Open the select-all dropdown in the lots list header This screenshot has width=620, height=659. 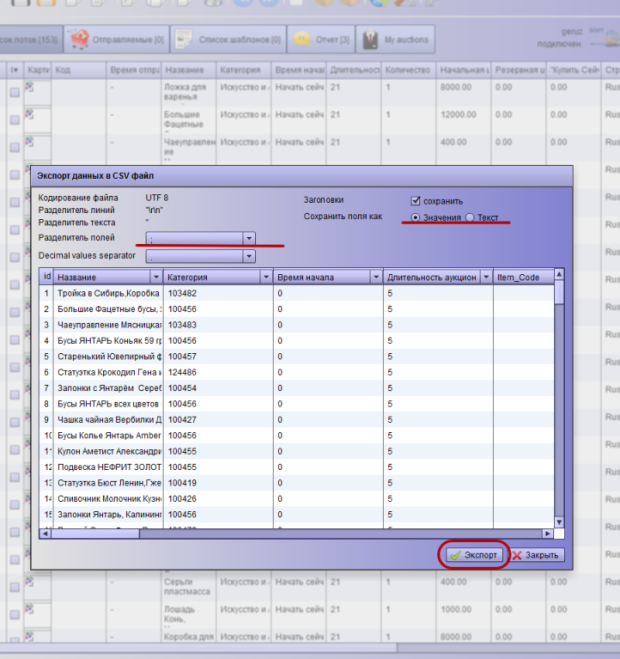[x=15, y=70]
